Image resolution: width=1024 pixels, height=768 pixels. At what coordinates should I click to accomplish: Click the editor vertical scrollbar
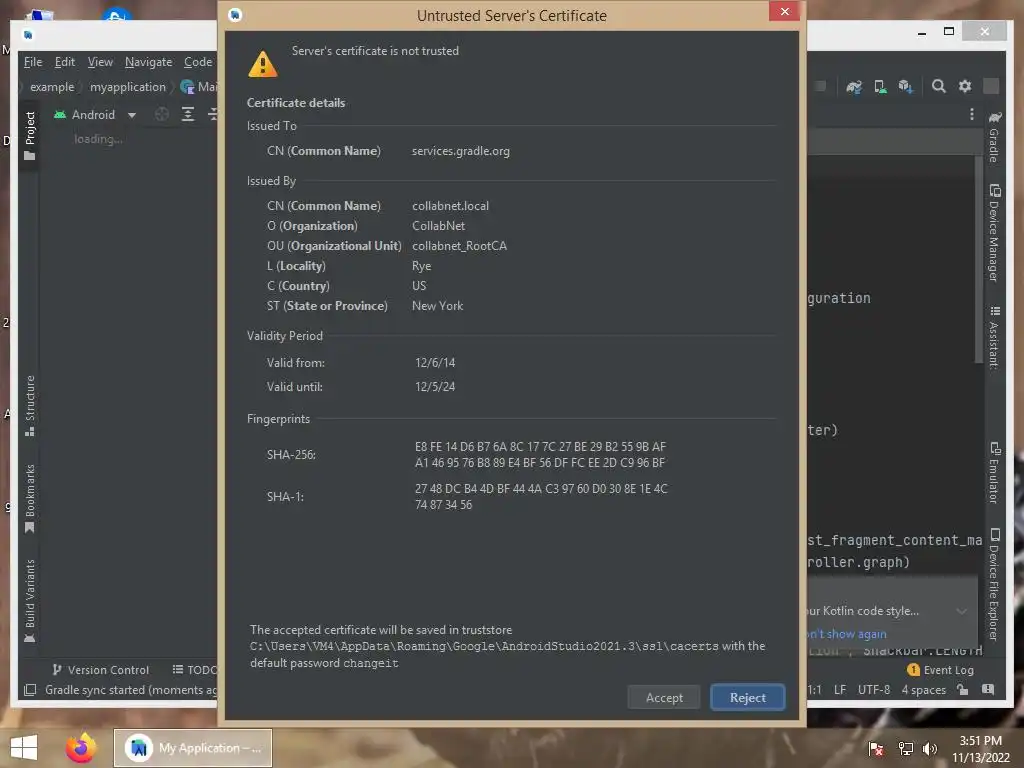[x=979, y=259]
